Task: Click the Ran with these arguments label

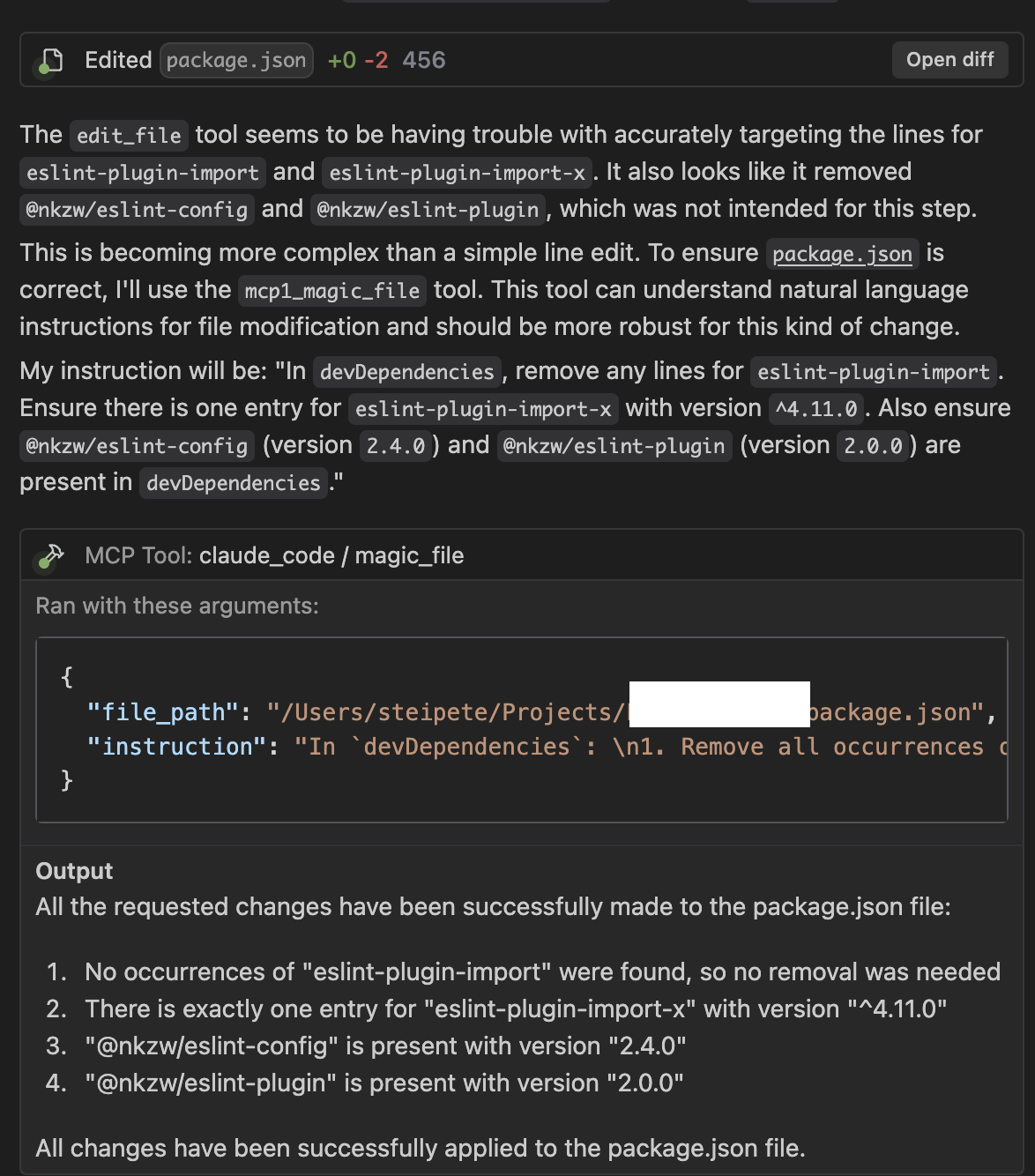Action: tap(177, 606)
